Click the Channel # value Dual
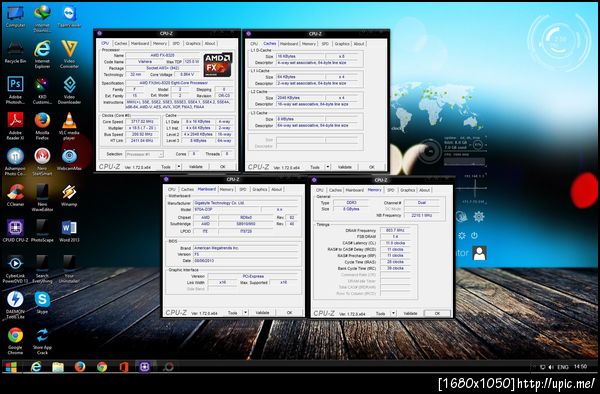This screenshot has height=394, width=600. point(422,203)
